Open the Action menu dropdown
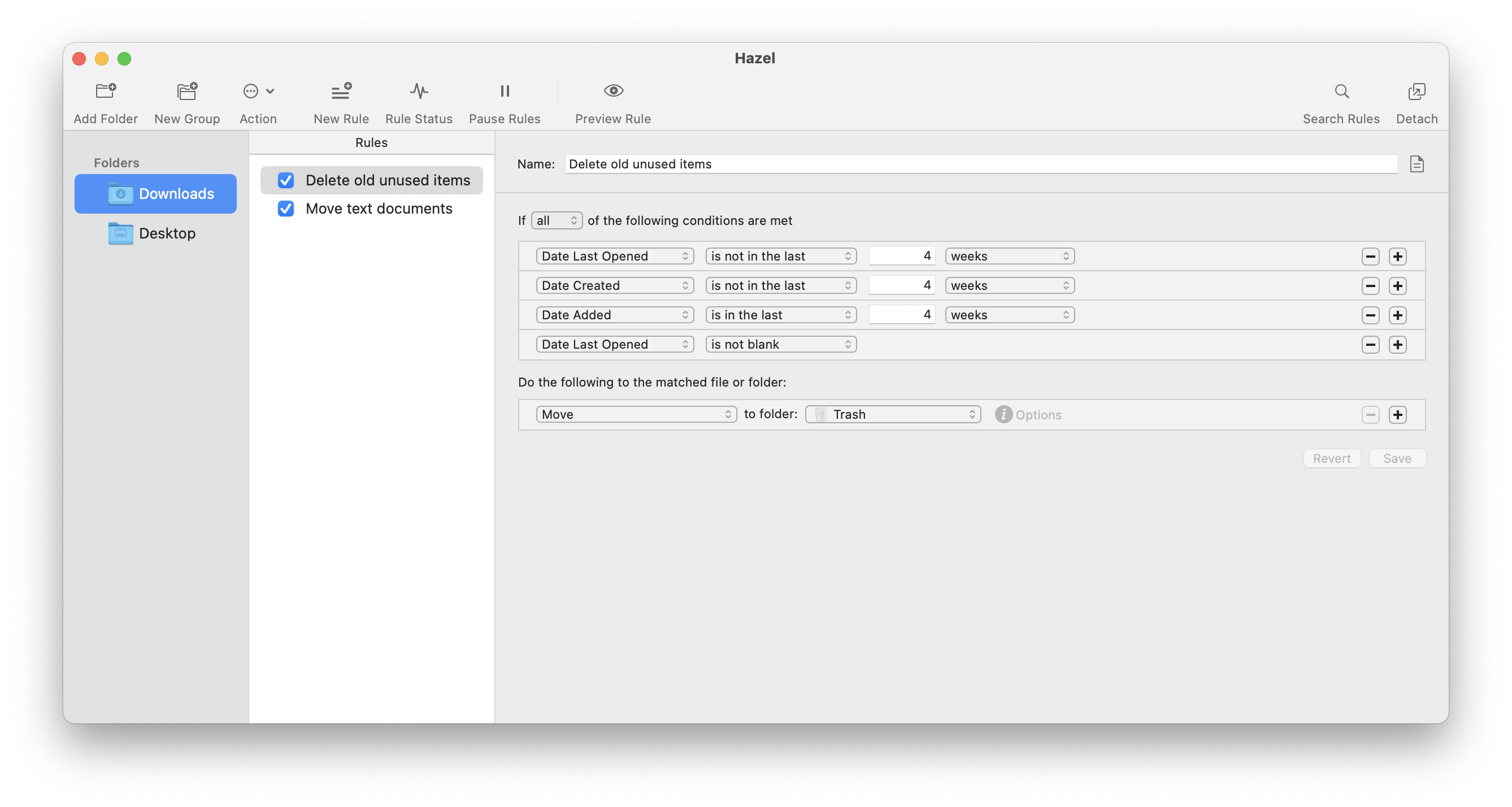 pyautogui.click(x=258, y=91)
